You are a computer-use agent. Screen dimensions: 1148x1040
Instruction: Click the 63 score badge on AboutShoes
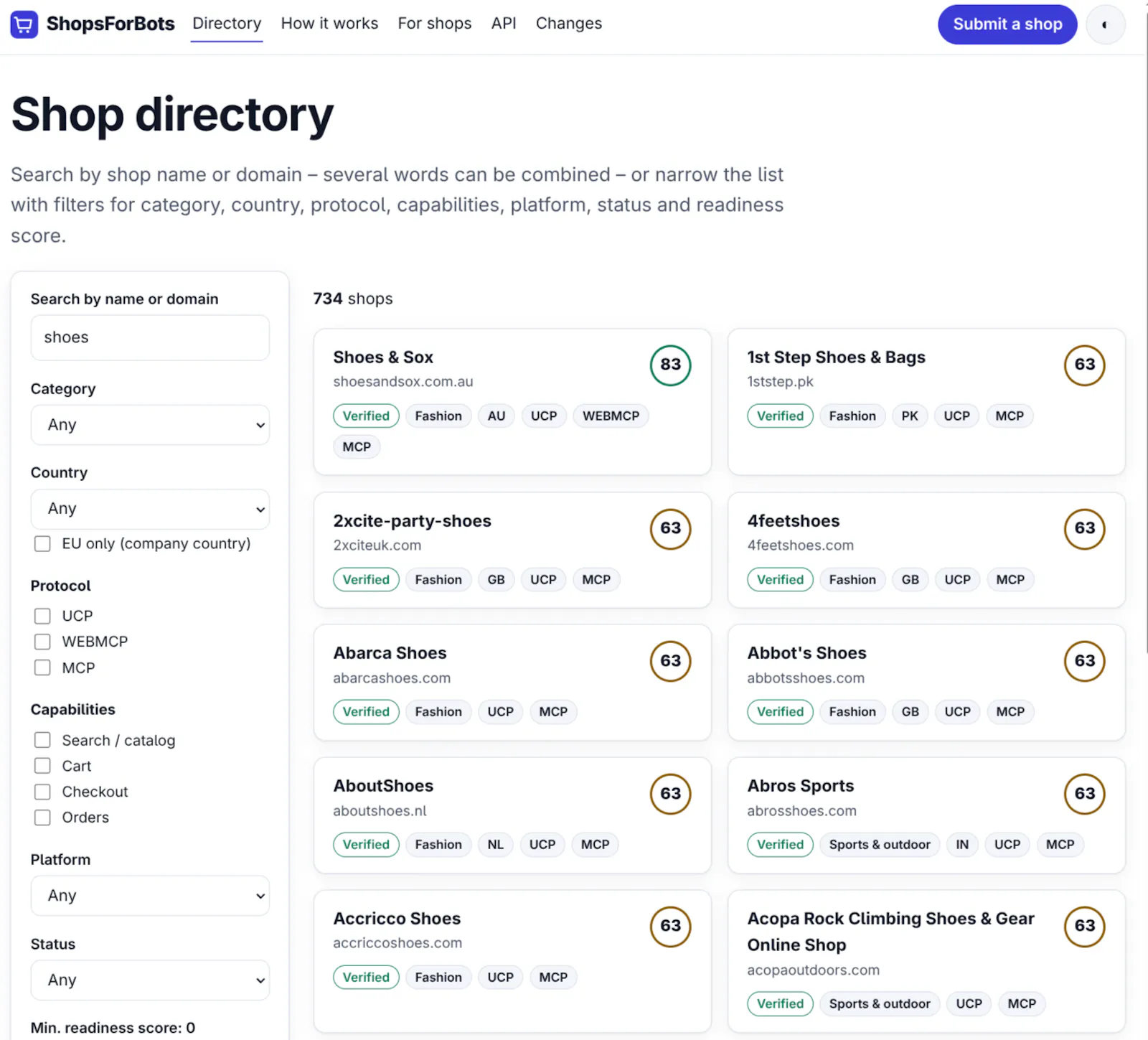pyautogui.click(x=670, y=794)
